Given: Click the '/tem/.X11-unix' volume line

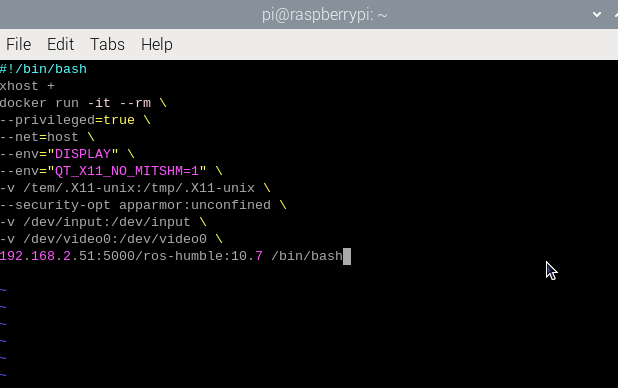Looking at the screenshot, I should click(x=135, y=188).
